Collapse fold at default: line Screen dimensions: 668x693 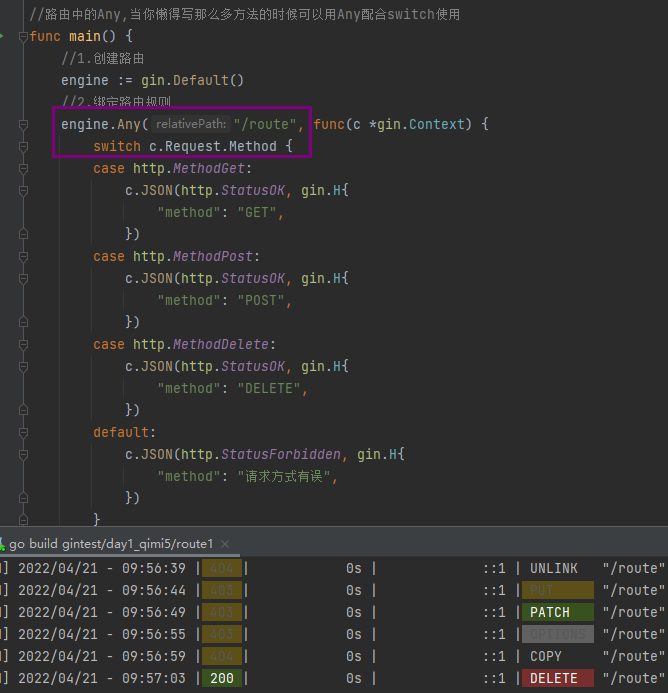coord(24,433)
